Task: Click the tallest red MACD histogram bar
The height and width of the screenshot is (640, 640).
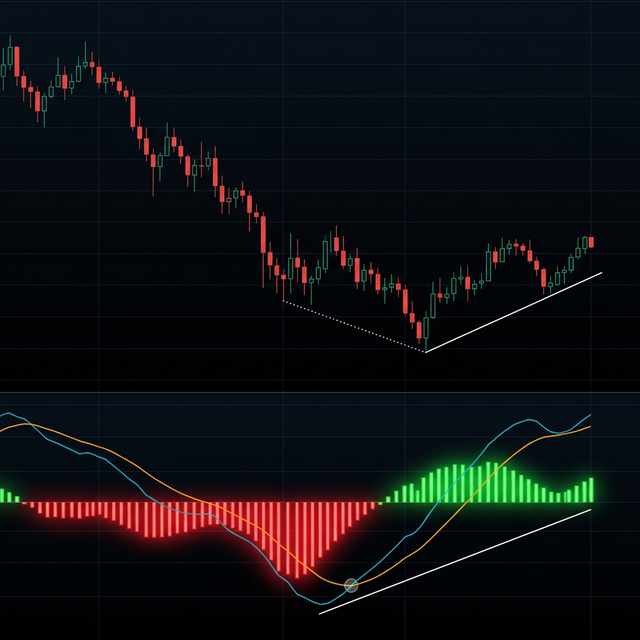Action: pyautogui.click(x=297, y=540)
